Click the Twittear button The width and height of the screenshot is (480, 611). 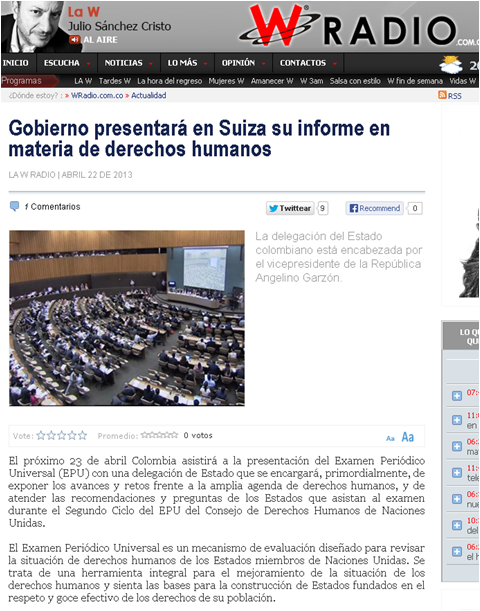click(x=290, y=208)
